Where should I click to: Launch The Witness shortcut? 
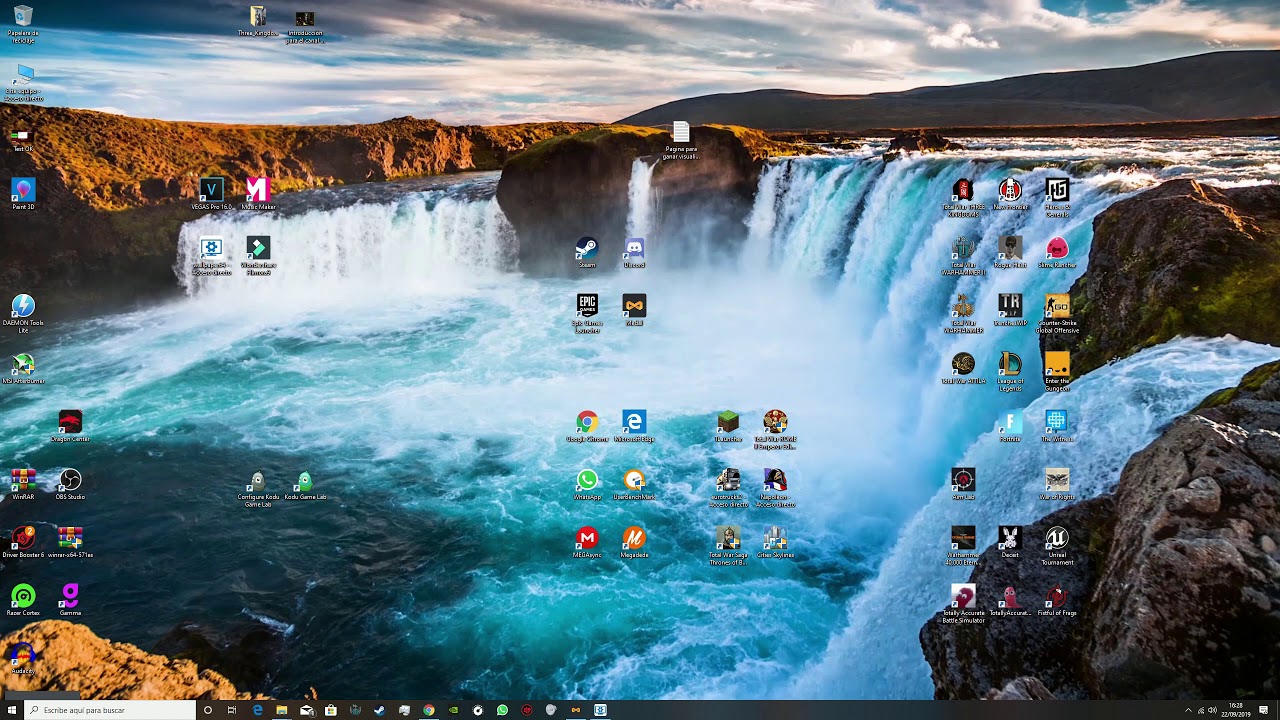click(1057, 426)
